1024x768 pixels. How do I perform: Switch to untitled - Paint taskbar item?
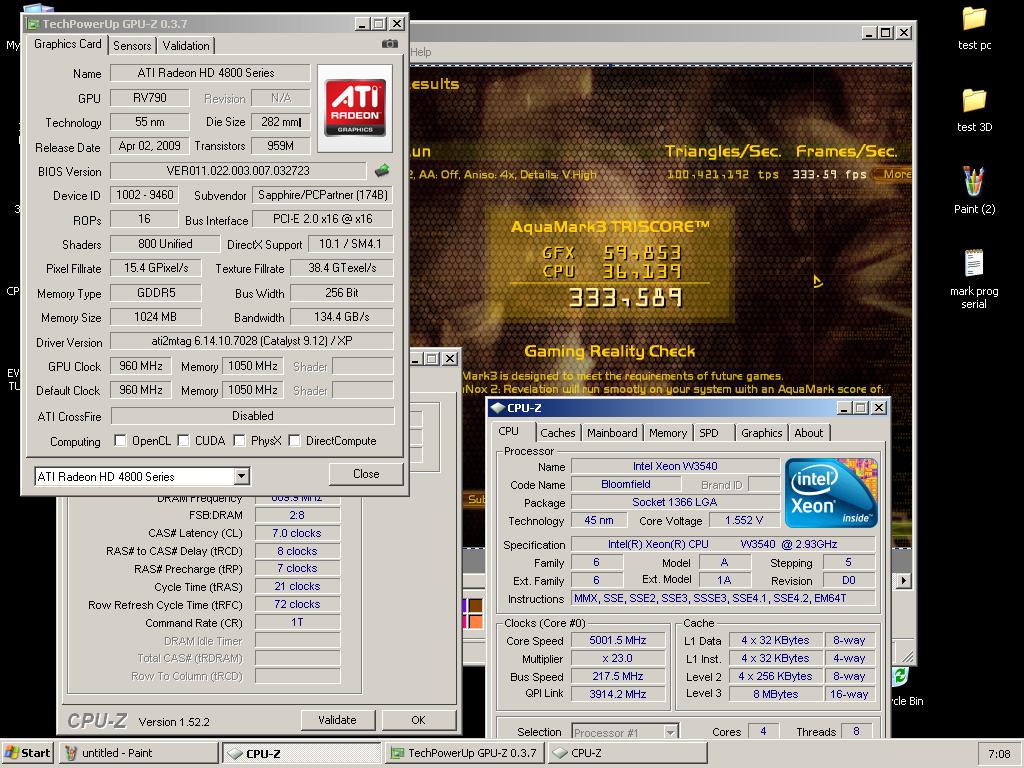138,753
